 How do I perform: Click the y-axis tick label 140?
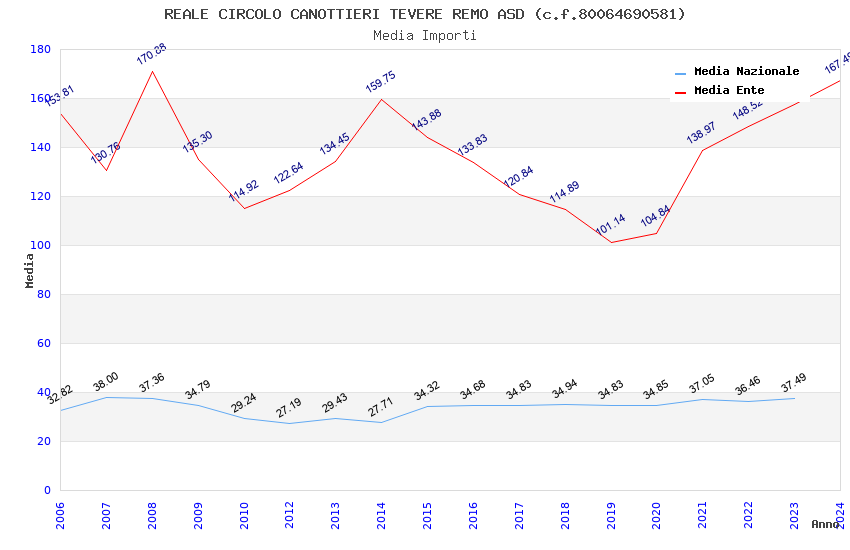click(x=40, y=147)
